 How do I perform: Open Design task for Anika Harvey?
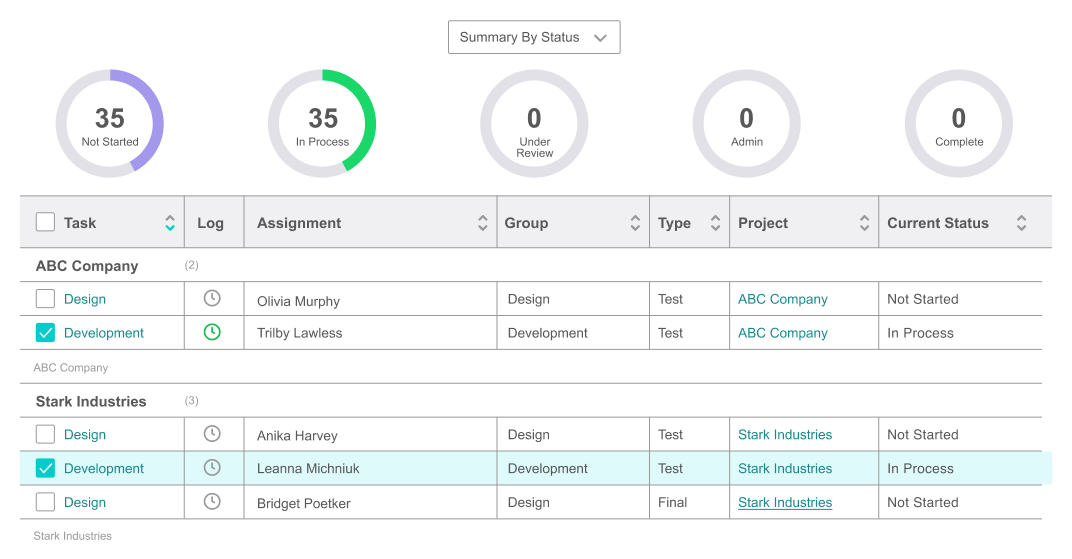click(x=85, y=435)
